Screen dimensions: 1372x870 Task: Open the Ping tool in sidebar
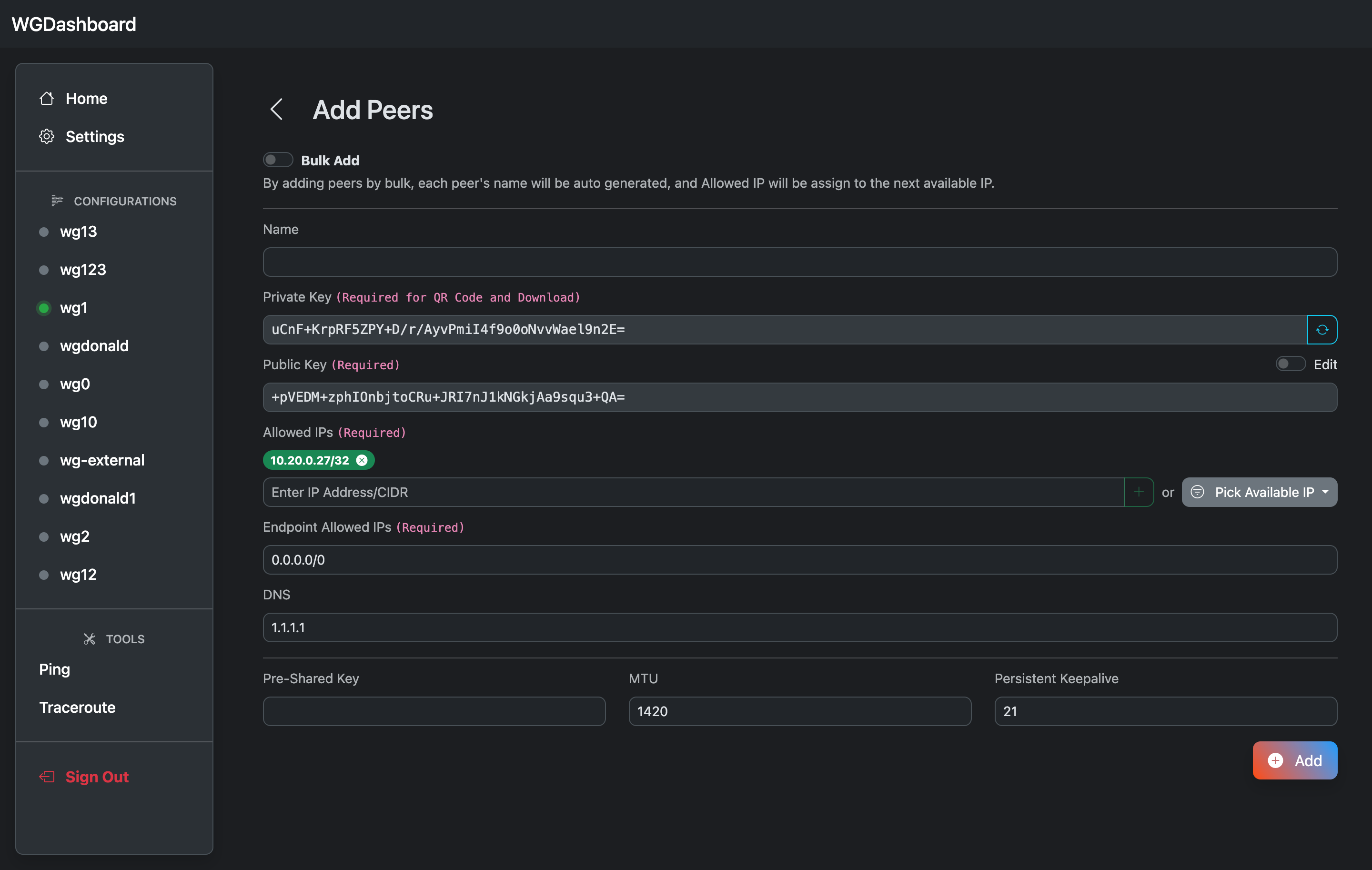click(x=53, y=669)
